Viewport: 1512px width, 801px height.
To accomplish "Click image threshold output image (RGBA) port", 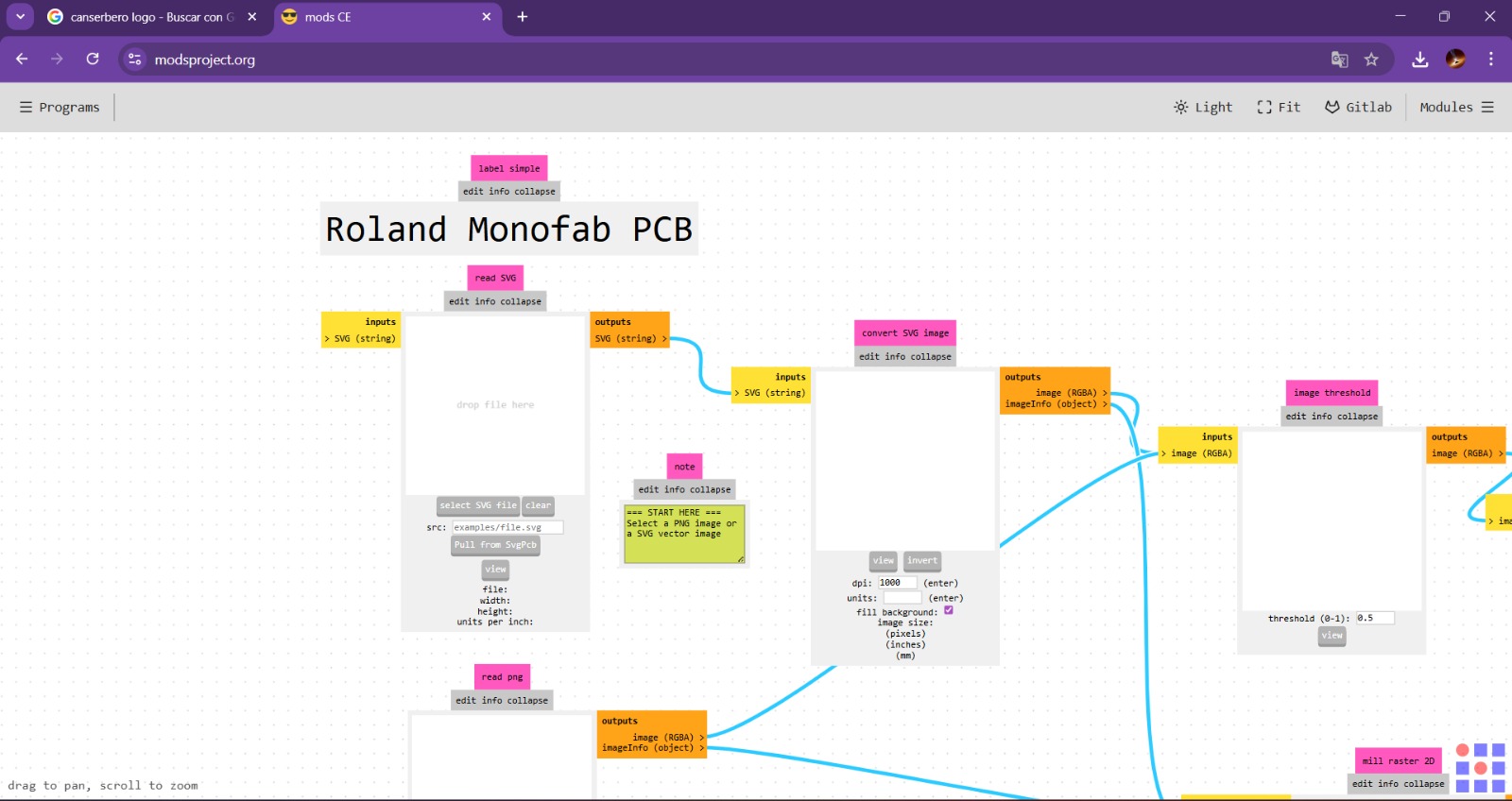I will pyautogui.click(x=1467, y=453).
